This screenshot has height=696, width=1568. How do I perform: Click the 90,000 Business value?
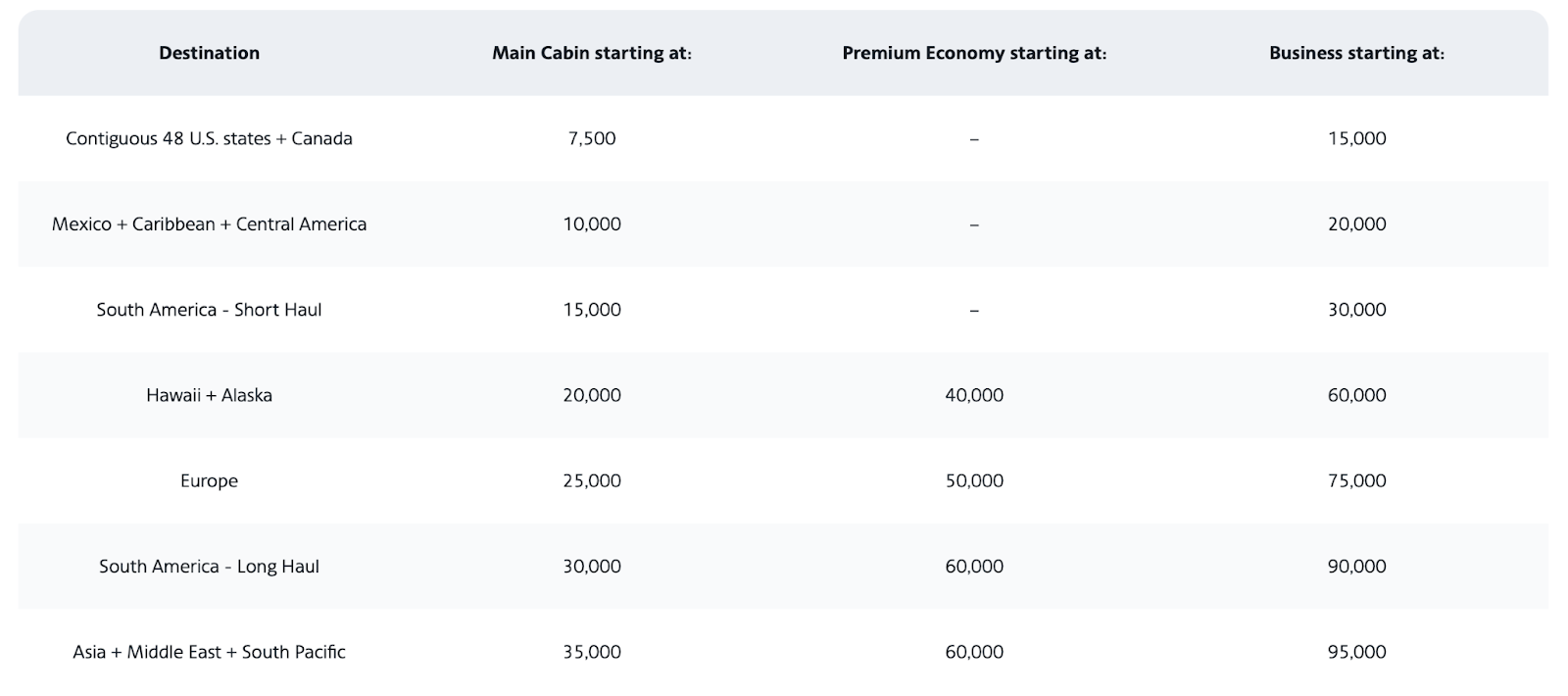point(1356,566)
